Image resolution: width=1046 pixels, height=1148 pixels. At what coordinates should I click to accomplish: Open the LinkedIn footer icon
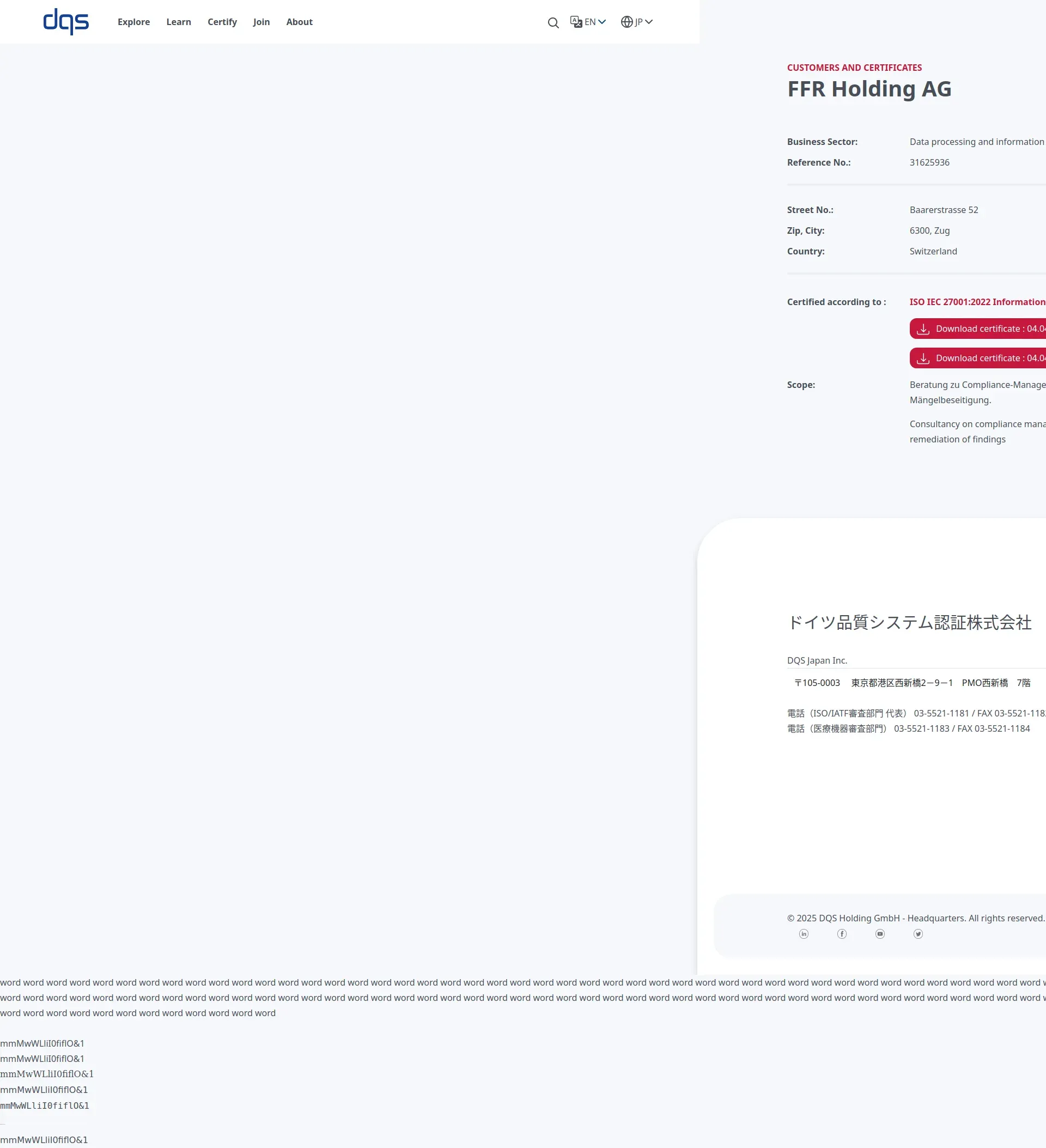804,934
